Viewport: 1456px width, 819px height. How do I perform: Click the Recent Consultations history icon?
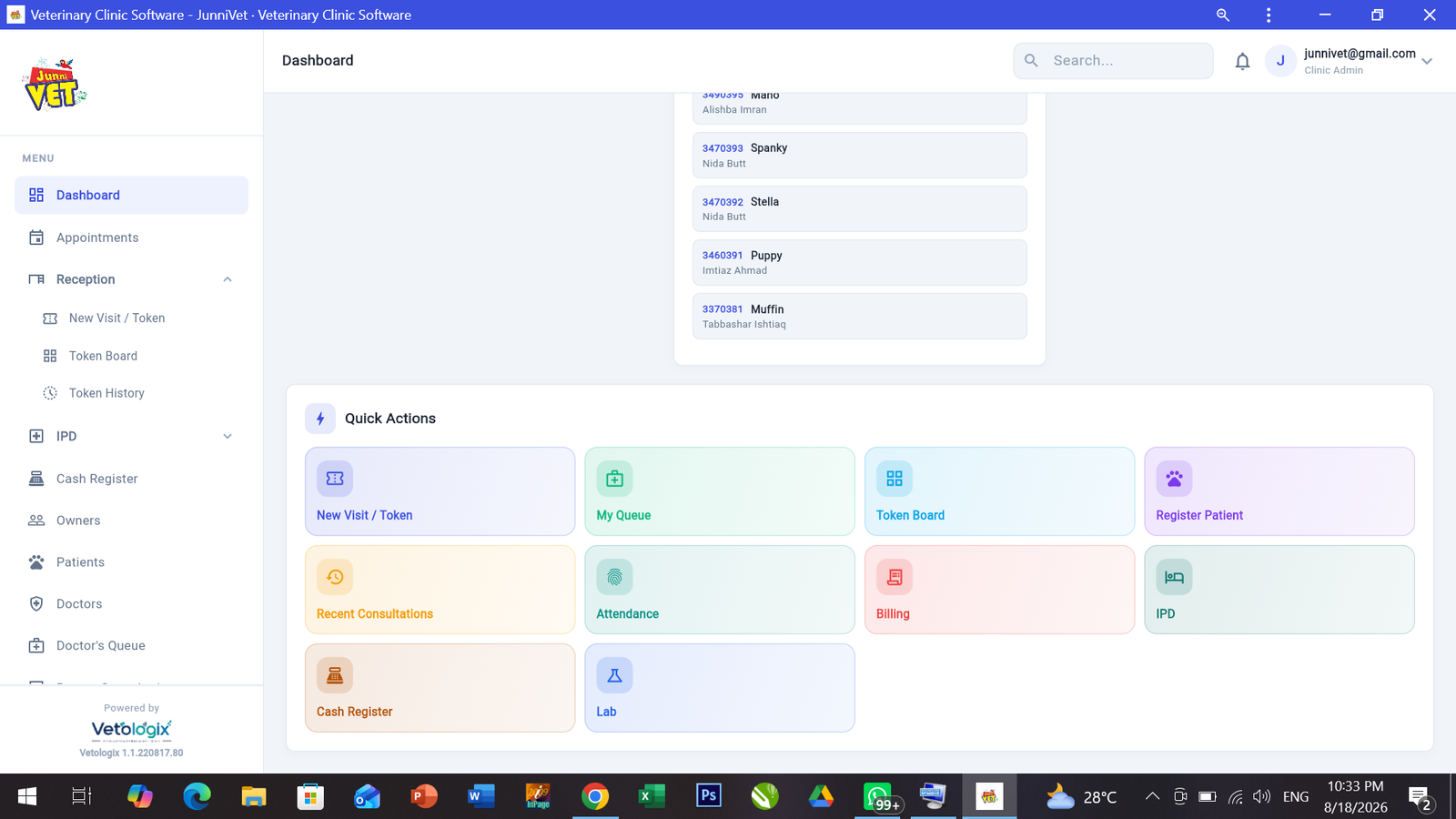coord(335,577)
